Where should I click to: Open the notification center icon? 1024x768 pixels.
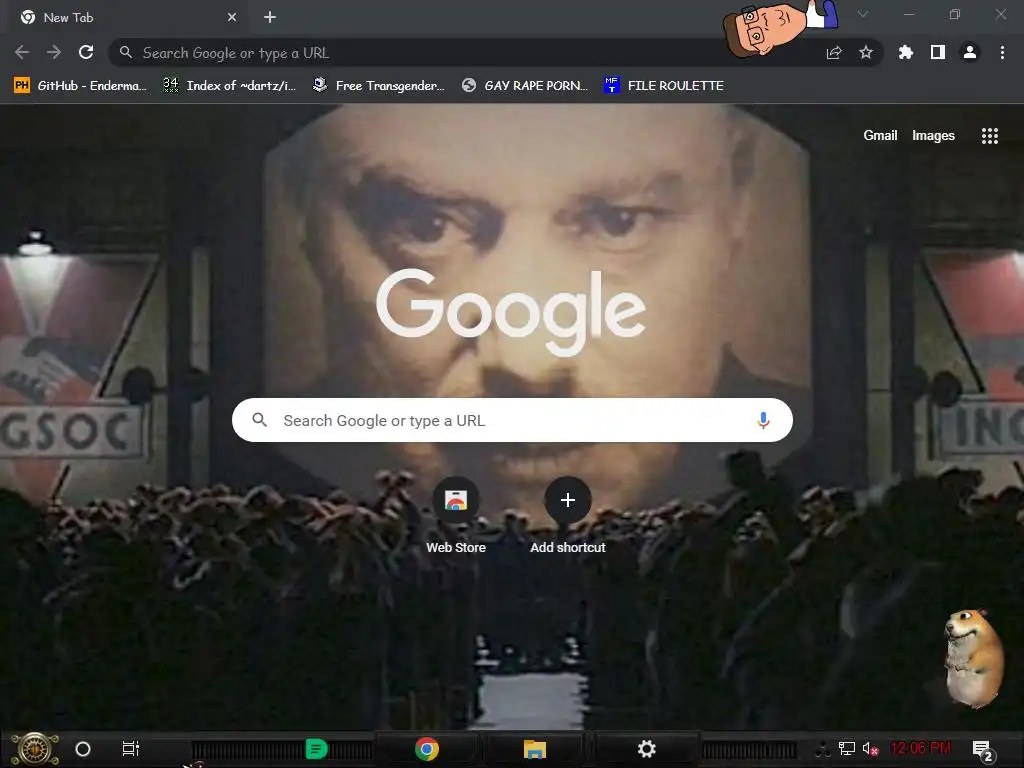click(x=982, y=750)
